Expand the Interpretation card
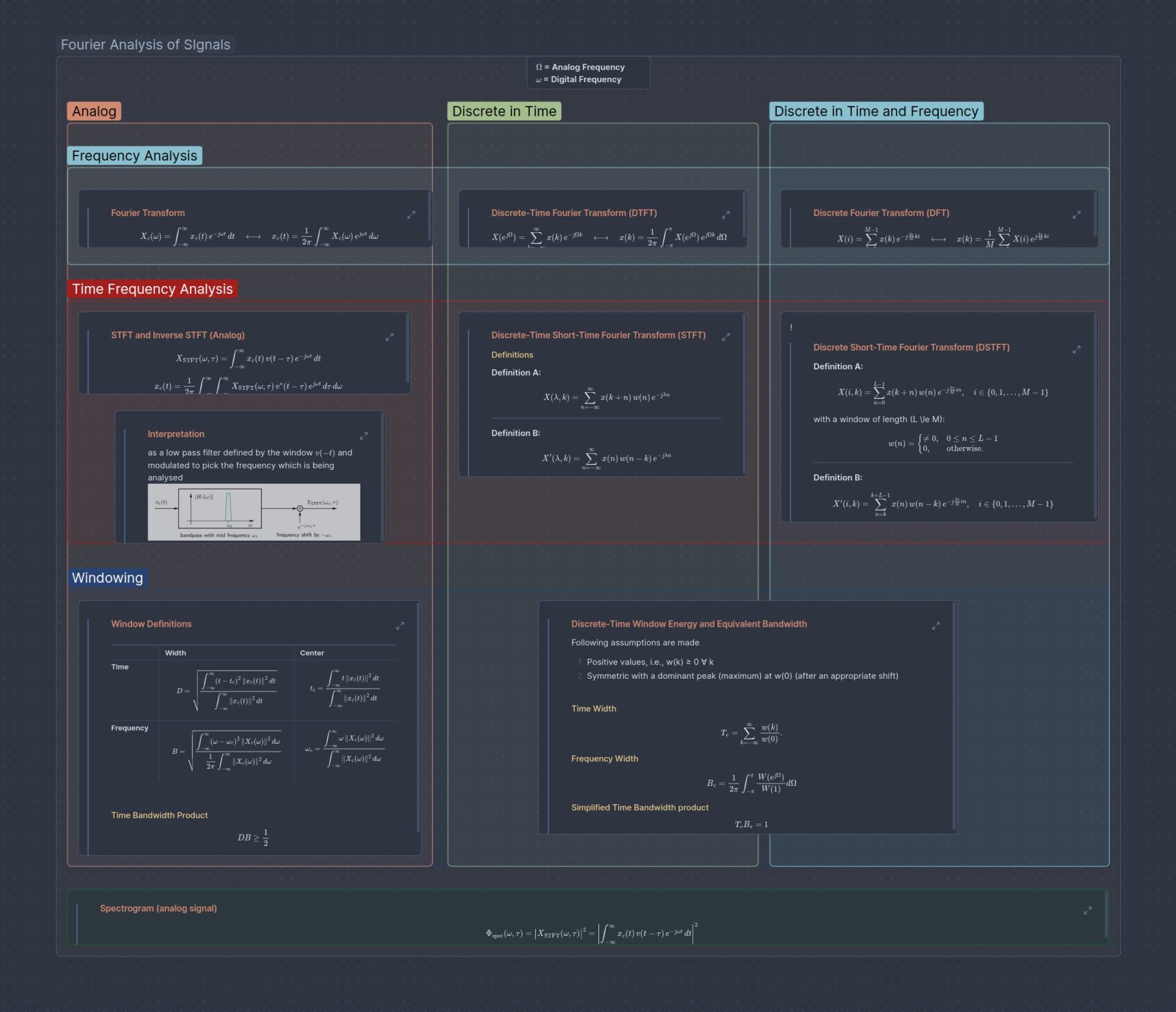The width and height of the screenshot is (1176, 1012). (364, 434)
